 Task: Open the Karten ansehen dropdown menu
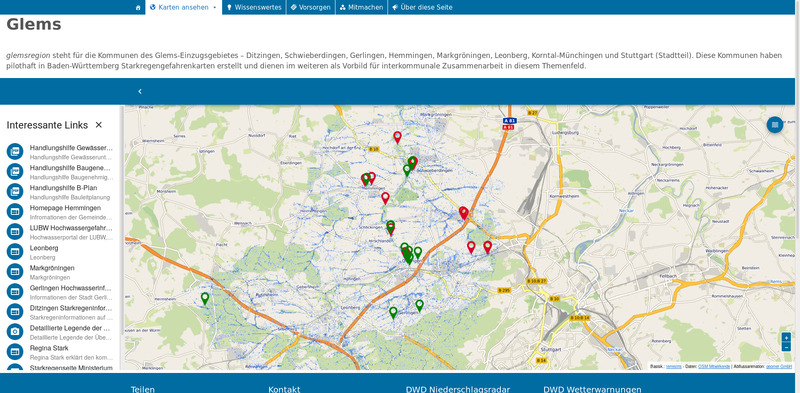click(x=184, y=7)
